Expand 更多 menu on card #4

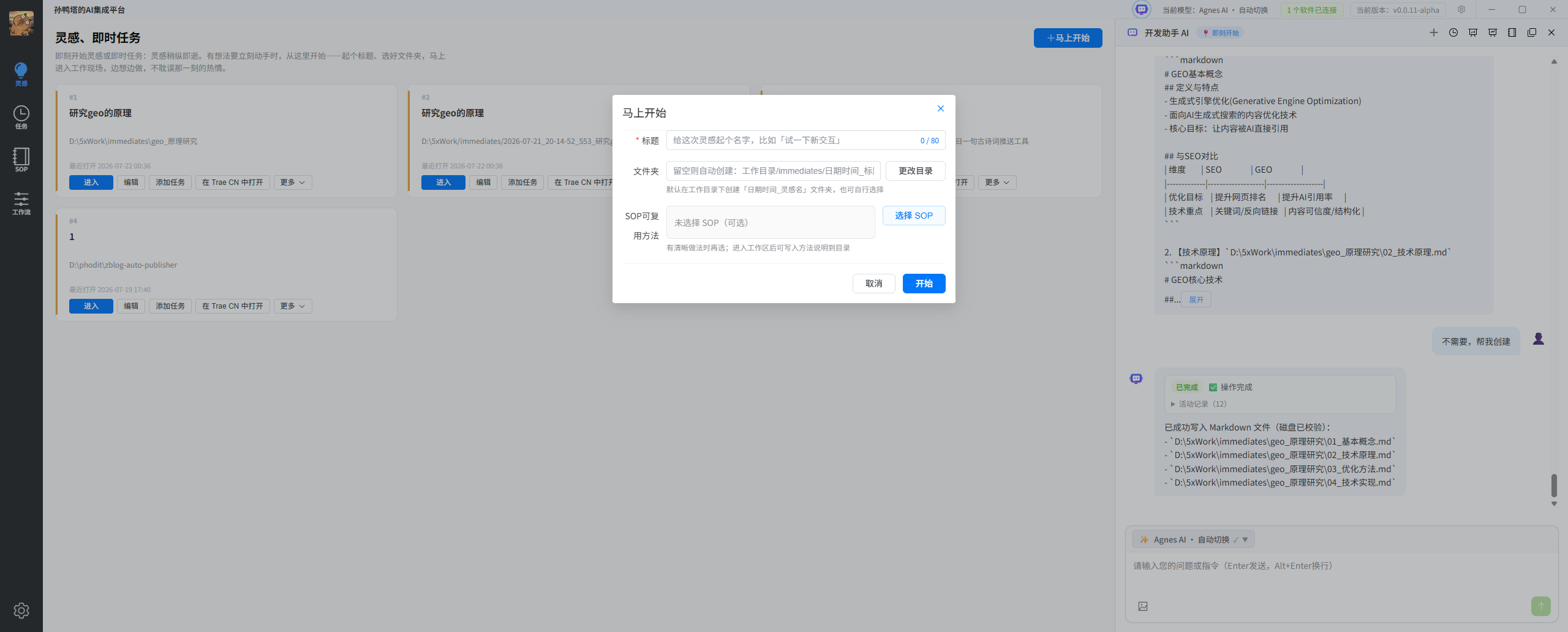(x=293, y=306)
